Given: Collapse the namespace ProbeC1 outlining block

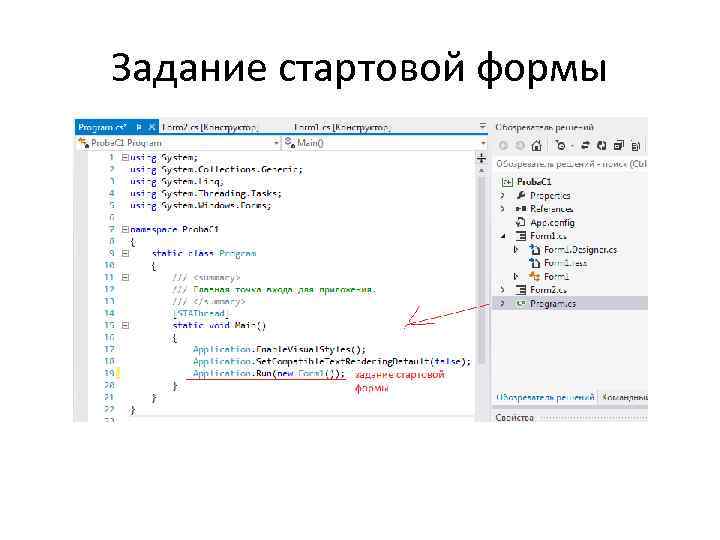Looking at the screenshot, I should (x=125, y=229).
